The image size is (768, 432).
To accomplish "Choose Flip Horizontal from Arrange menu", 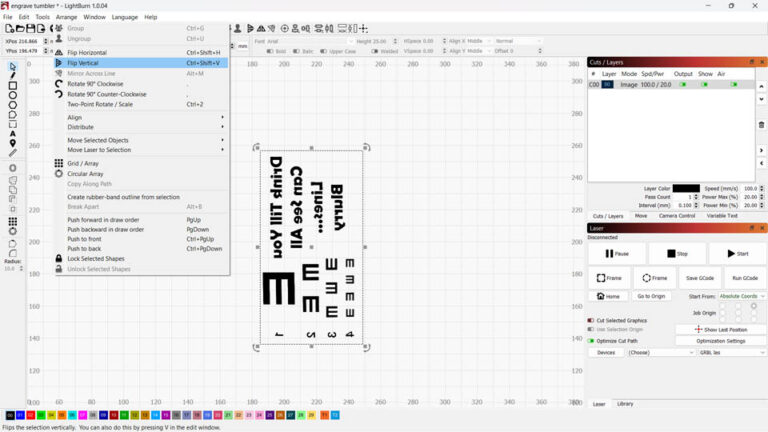I will pyautogui.click(x=87, y=52).
